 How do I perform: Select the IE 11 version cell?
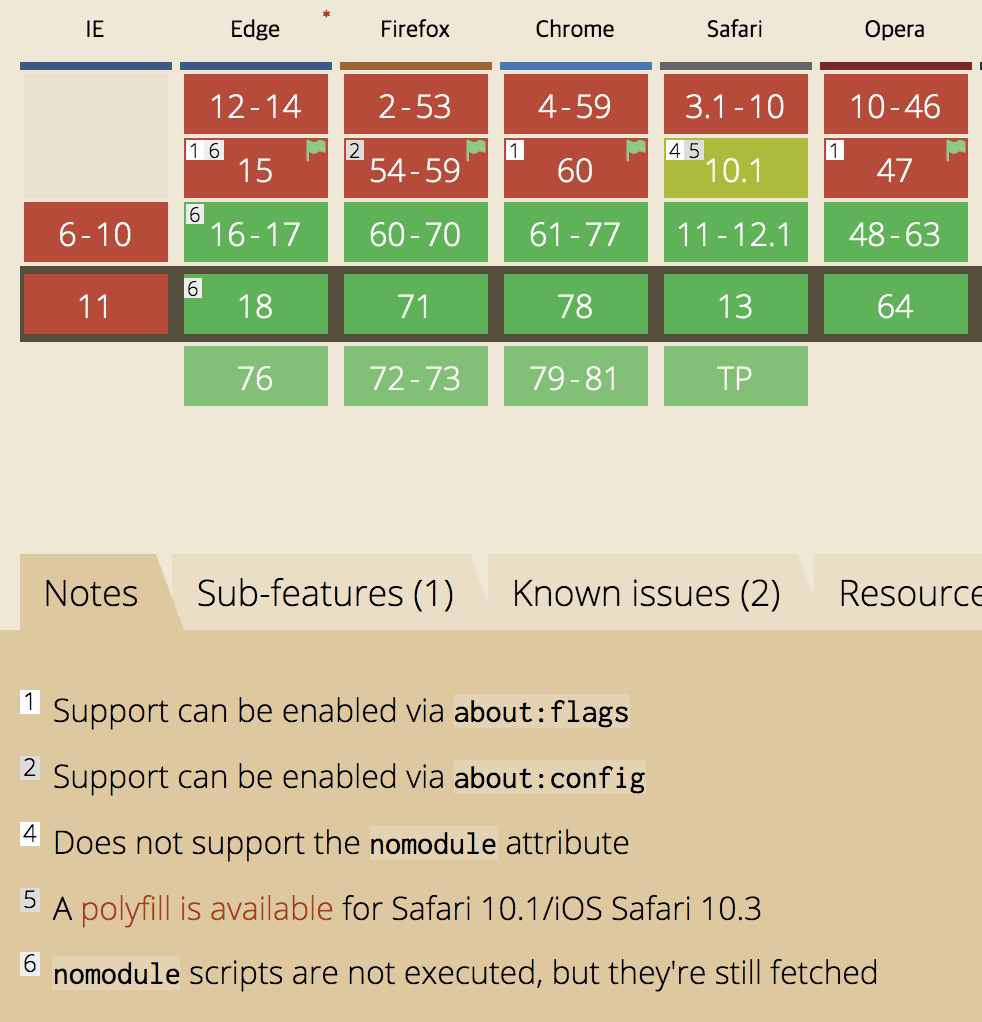click(x=95, y=305)
